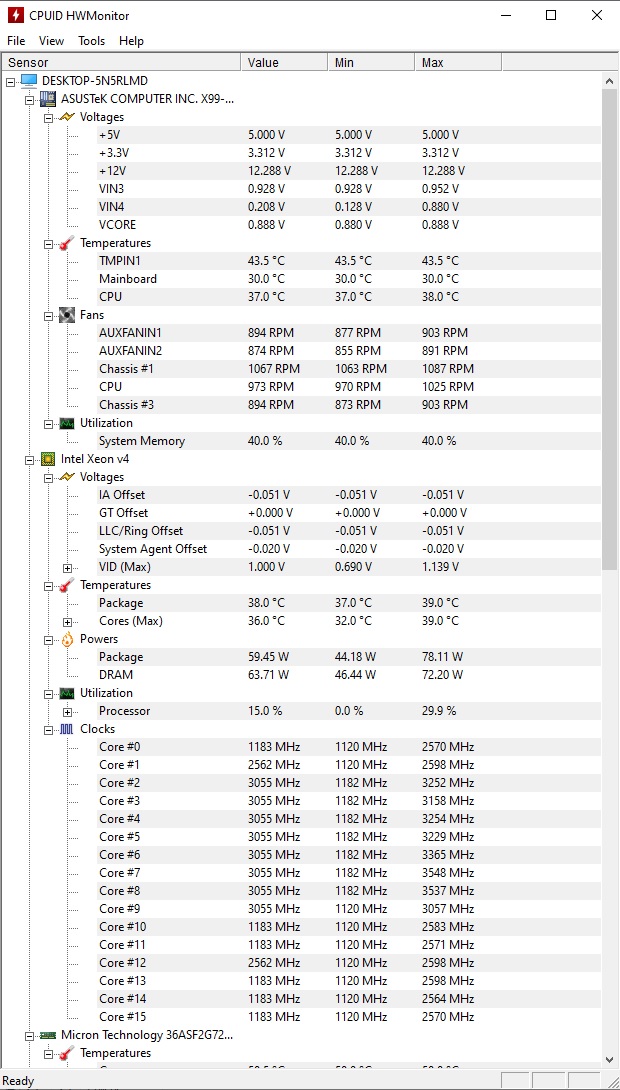This screenshot has height=1090, width=620.
Task: Click the flame icon next to Powers
Action: point(67,639)
